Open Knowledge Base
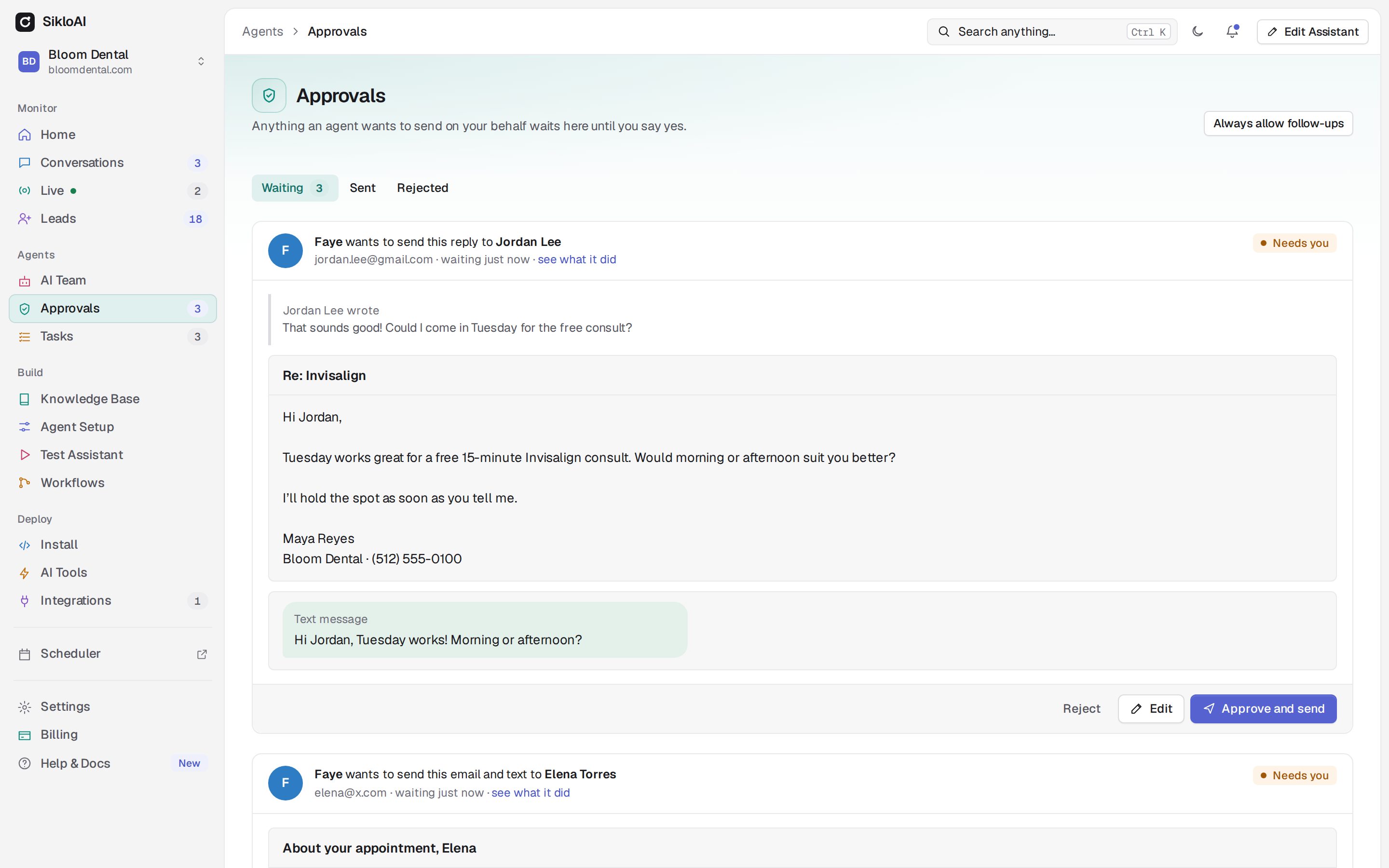The height and width of the screenshot is (868, 1389). coord(112,399)
